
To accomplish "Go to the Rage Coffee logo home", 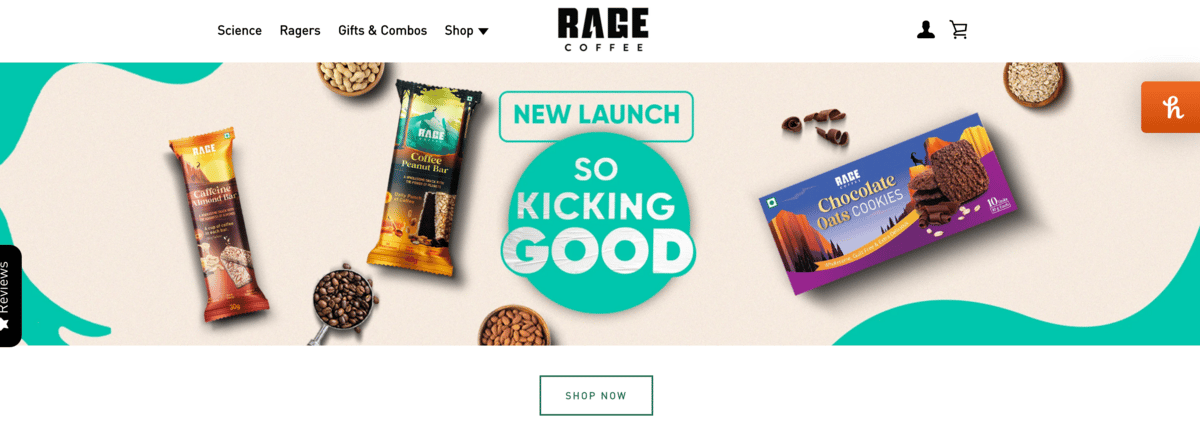I will [x=603, y=29].
